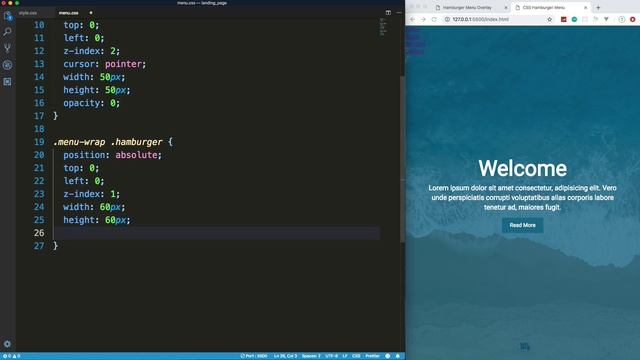Open the browser profile avatar
This screenshot has height=360, width=640.
(622, 19)
